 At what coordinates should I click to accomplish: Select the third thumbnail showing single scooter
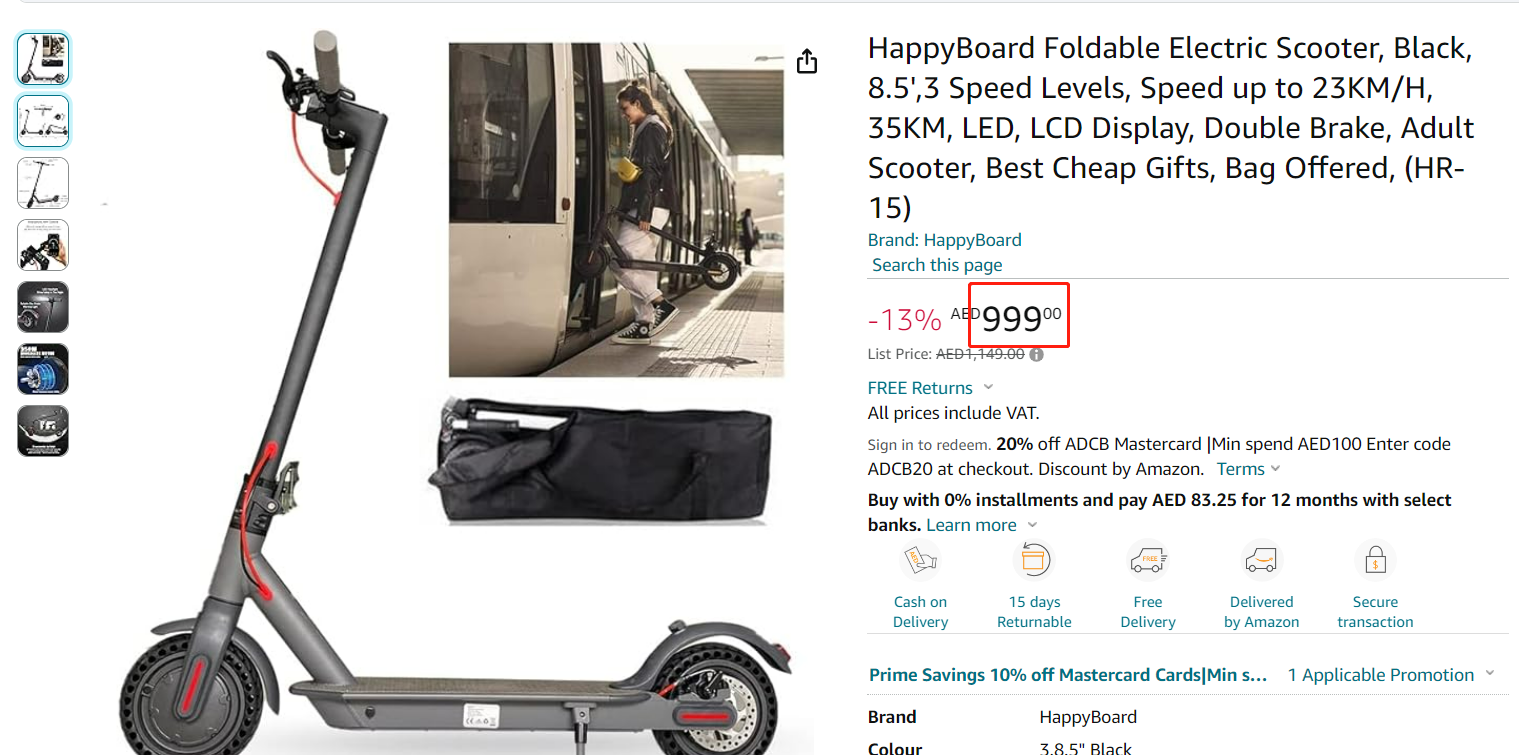(43, 183)
